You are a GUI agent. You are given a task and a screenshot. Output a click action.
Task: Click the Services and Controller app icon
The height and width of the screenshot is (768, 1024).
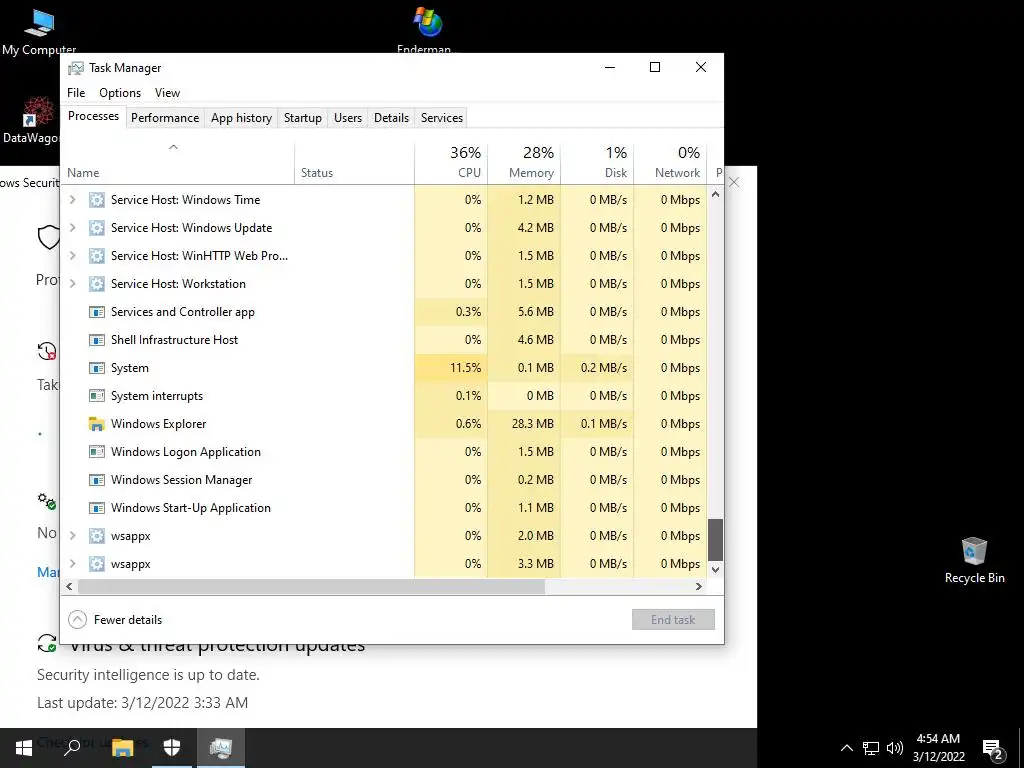click(x=97, y=312)
